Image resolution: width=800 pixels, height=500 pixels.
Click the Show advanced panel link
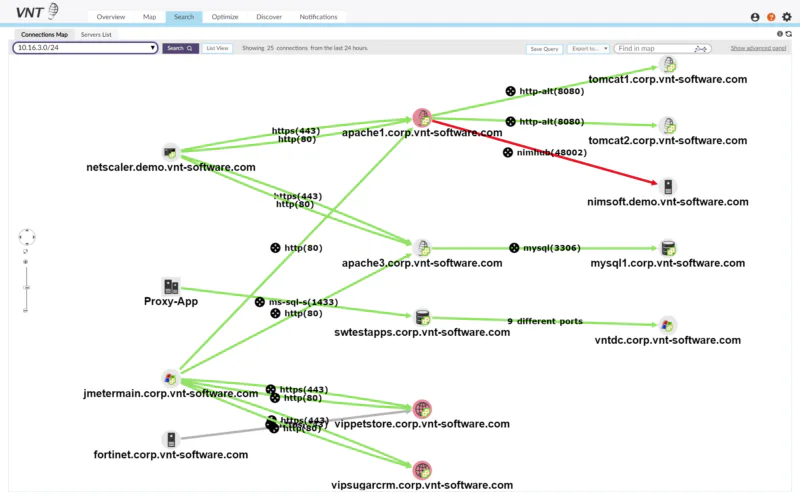coord(758,48)
